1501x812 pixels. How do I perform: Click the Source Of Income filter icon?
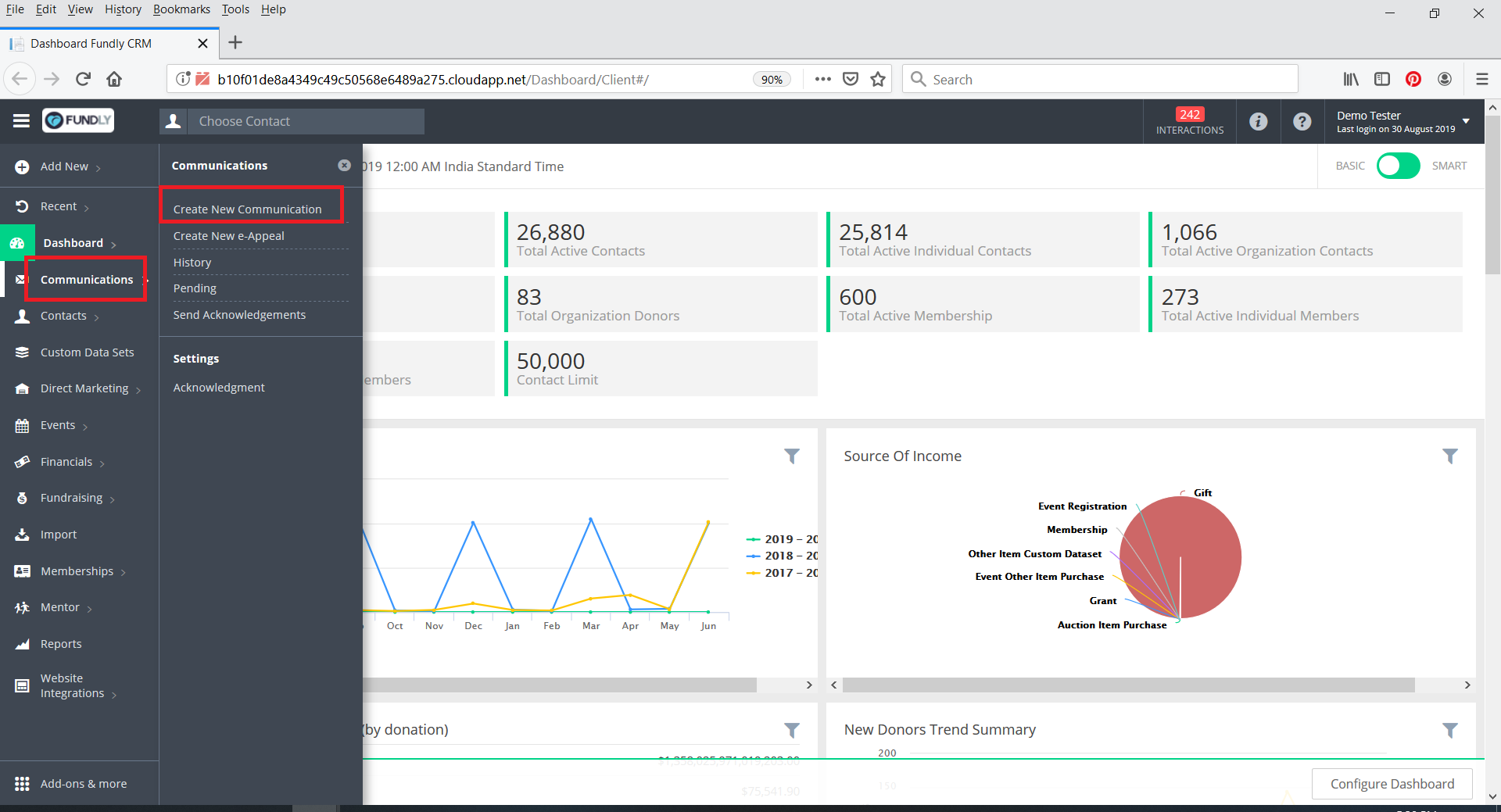pyautogui.click(x=1449, y=456)
